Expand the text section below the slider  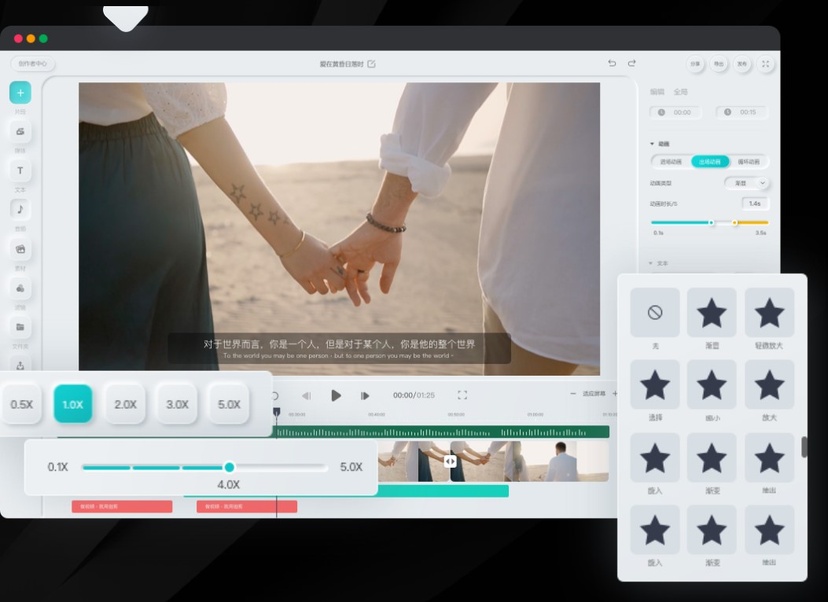pyautogui.click(x=651, y=263)
